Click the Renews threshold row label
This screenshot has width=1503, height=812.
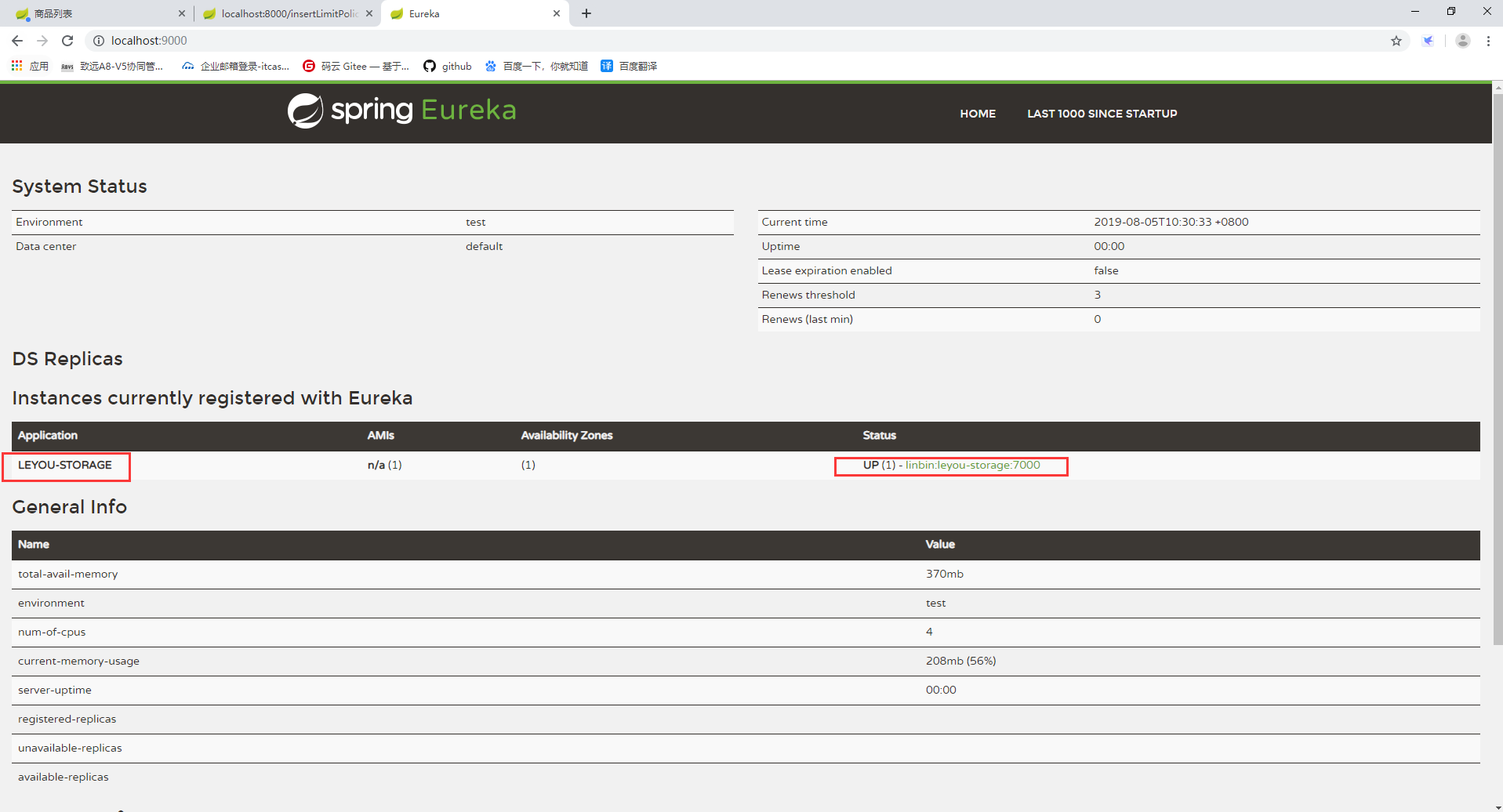coord(808,295)
